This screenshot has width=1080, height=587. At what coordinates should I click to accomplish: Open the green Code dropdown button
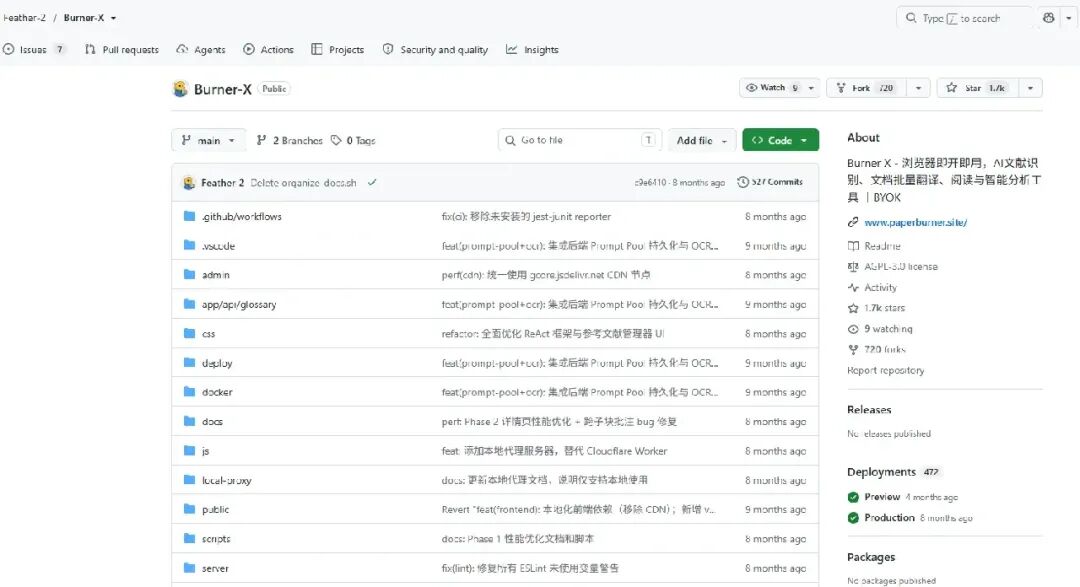[780, 140]
